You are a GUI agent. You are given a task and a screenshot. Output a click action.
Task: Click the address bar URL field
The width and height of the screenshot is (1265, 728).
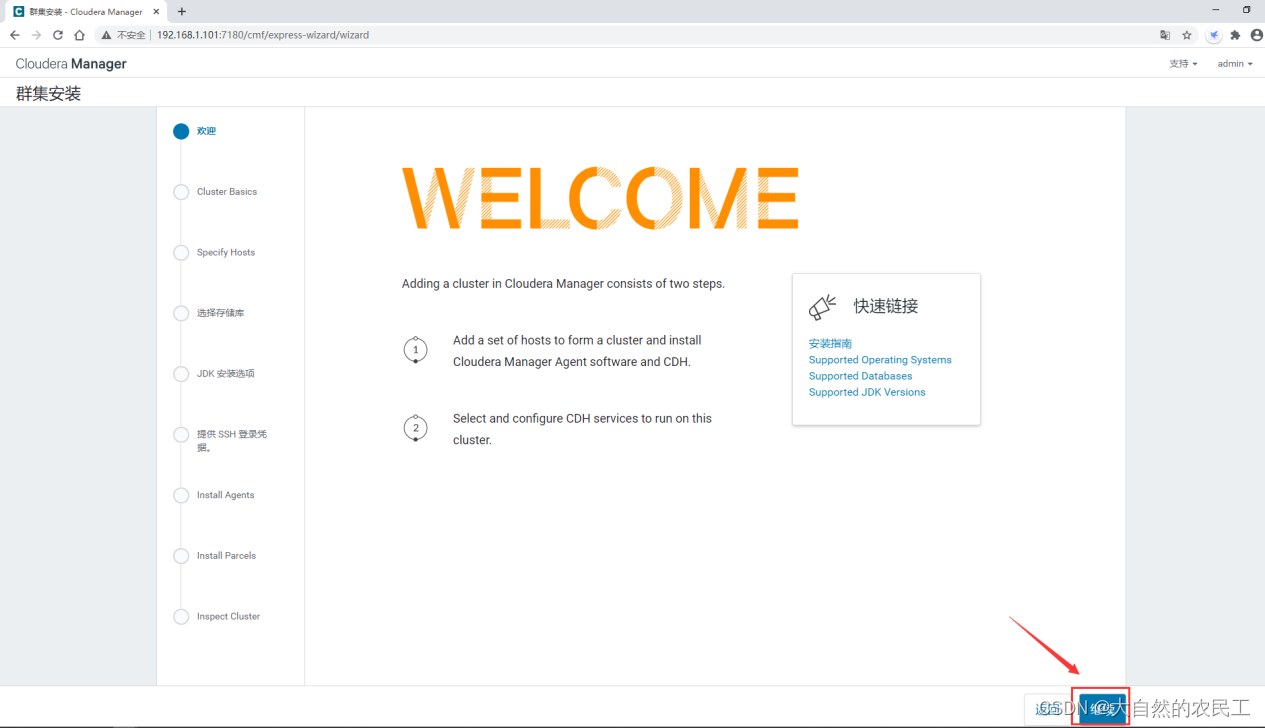coord(640,35)
